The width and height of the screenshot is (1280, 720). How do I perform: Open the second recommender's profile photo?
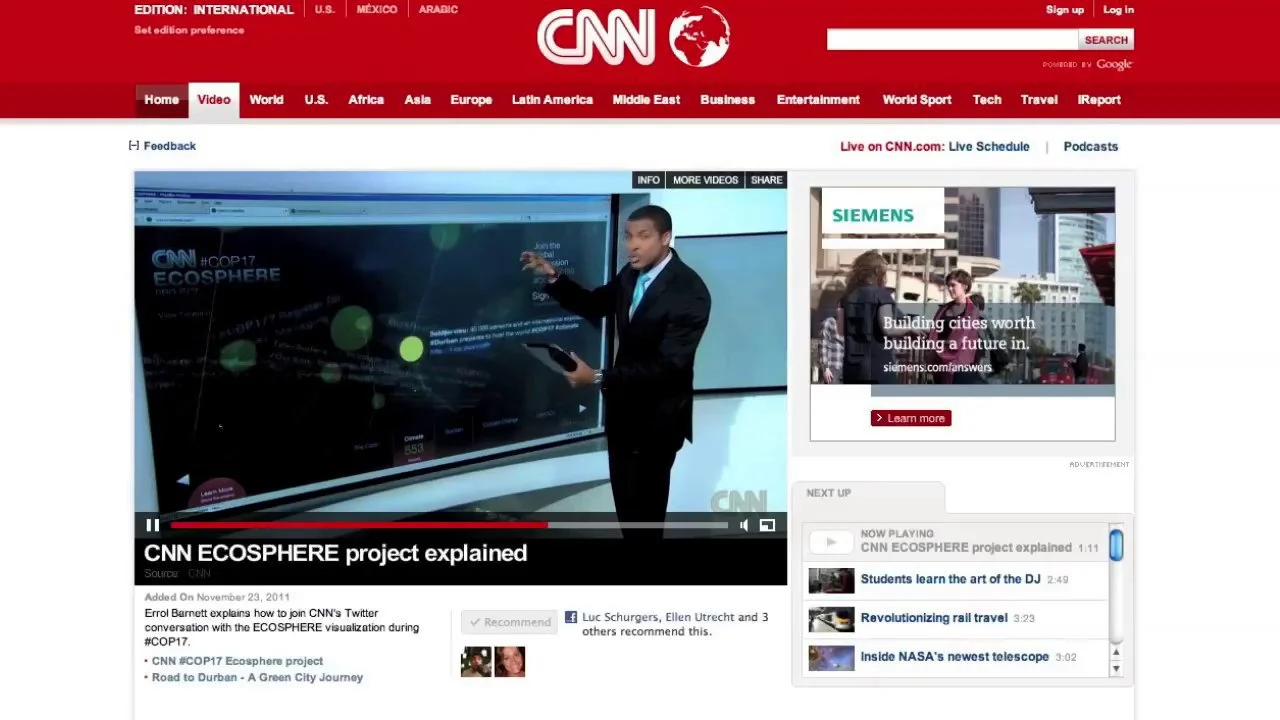click(x=510, y=662)
